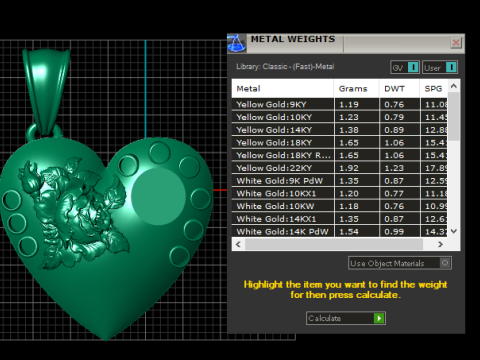Select the Yellow Gold:22KY row
Image resolution: width=480 pixels, height=360 pixels.
coord(339,168)
